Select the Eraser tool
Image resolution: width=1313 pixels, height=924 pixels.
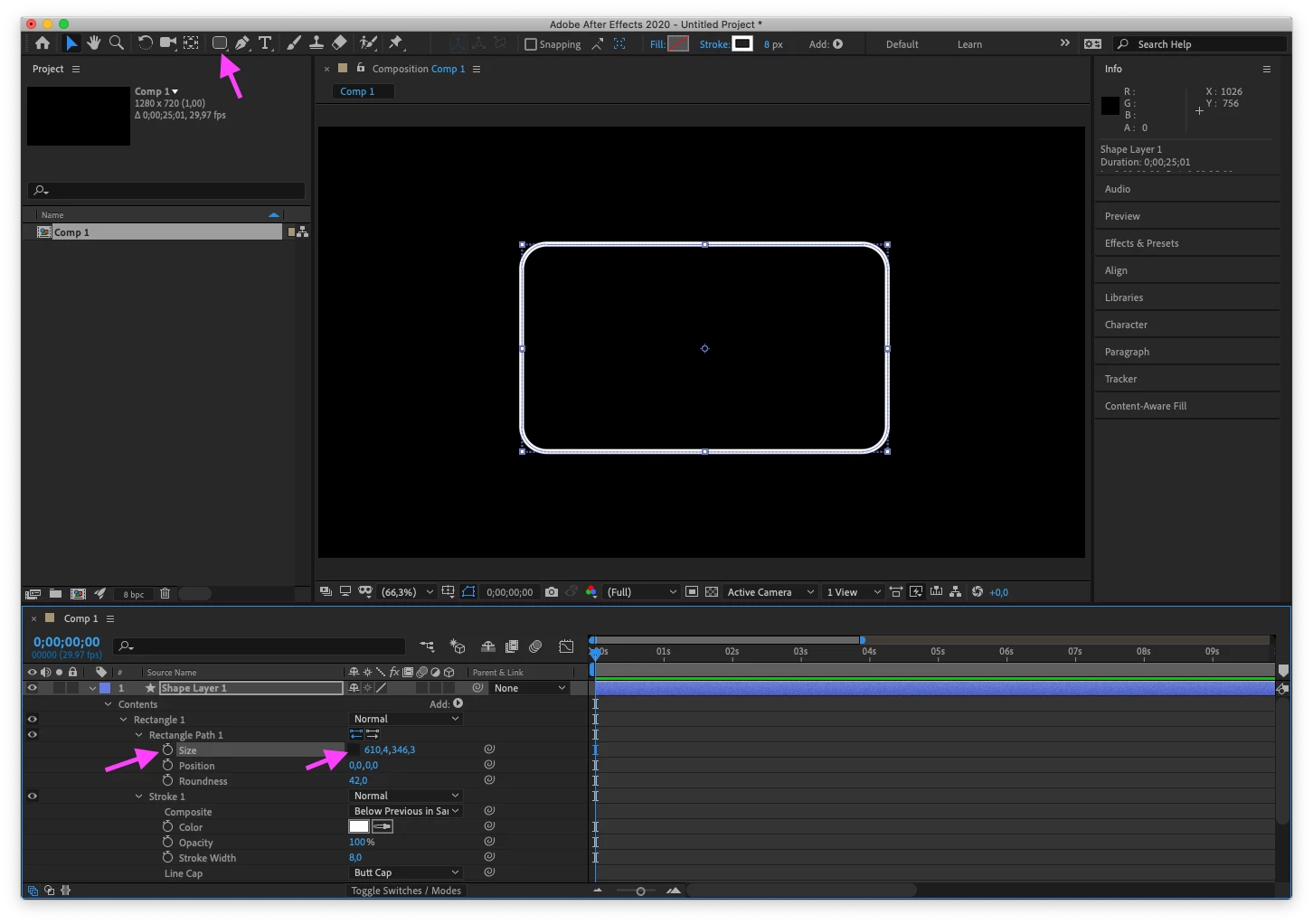pyautogui.click(x=339, y=42)
